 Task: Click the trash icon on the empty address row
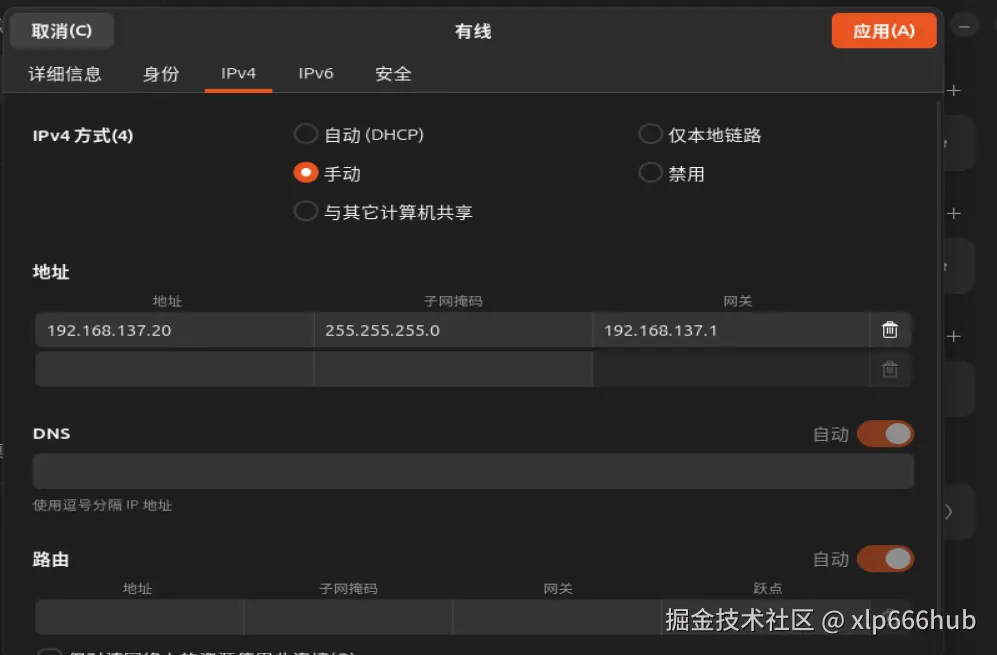tap(889, 369)
